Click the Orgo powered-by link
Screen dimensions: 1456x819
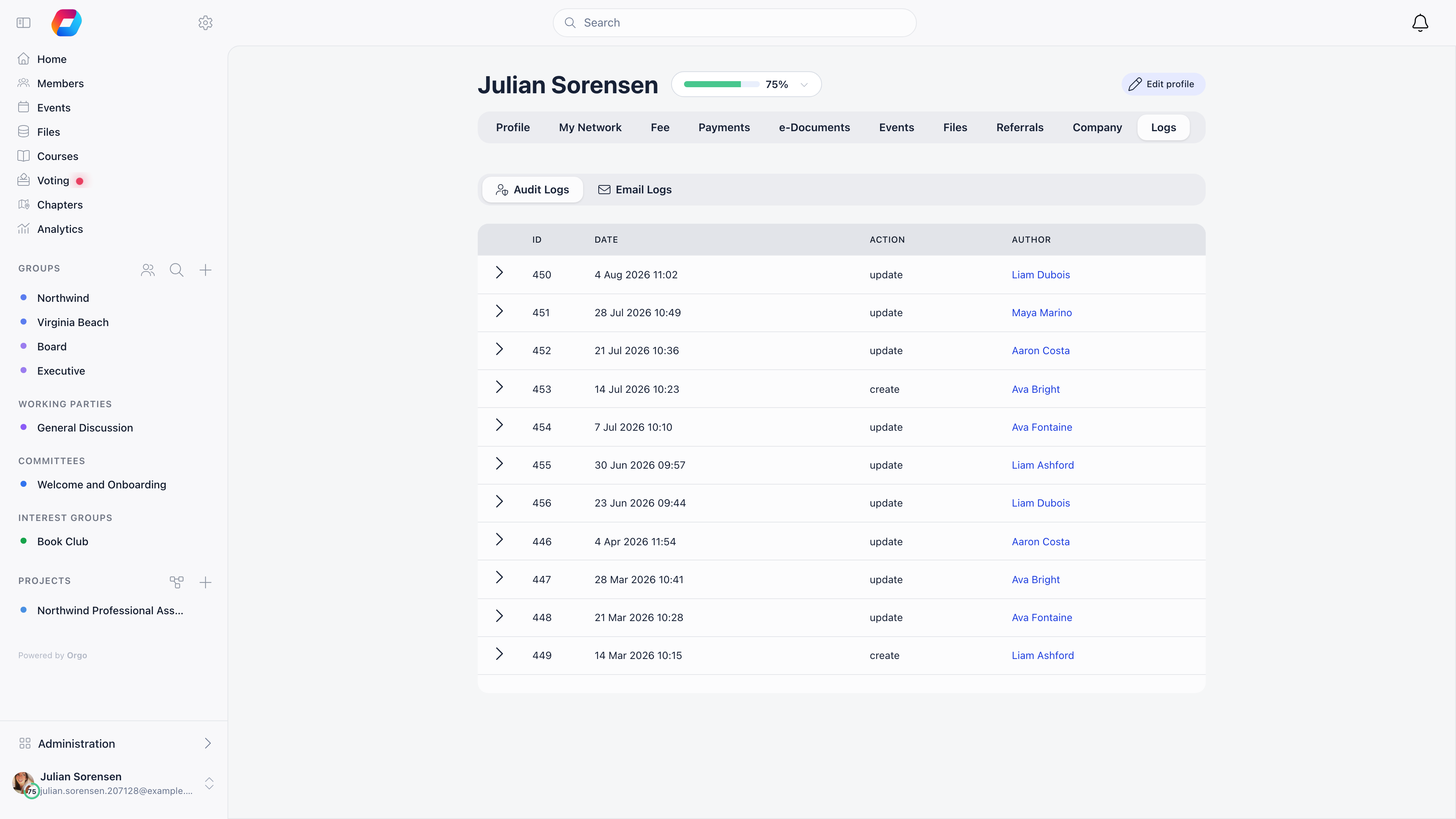[x=77, y=655]
